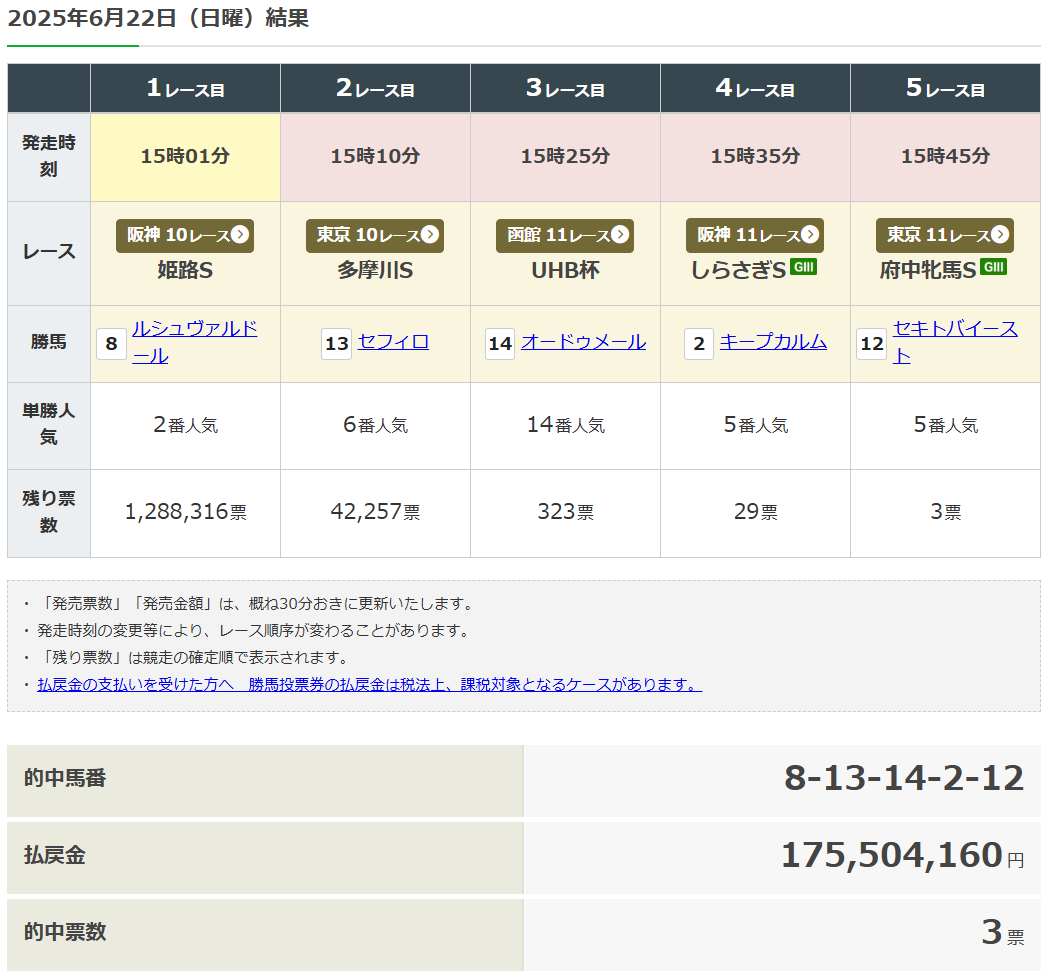Click the 15時45分 start time cell

[945, 157]
